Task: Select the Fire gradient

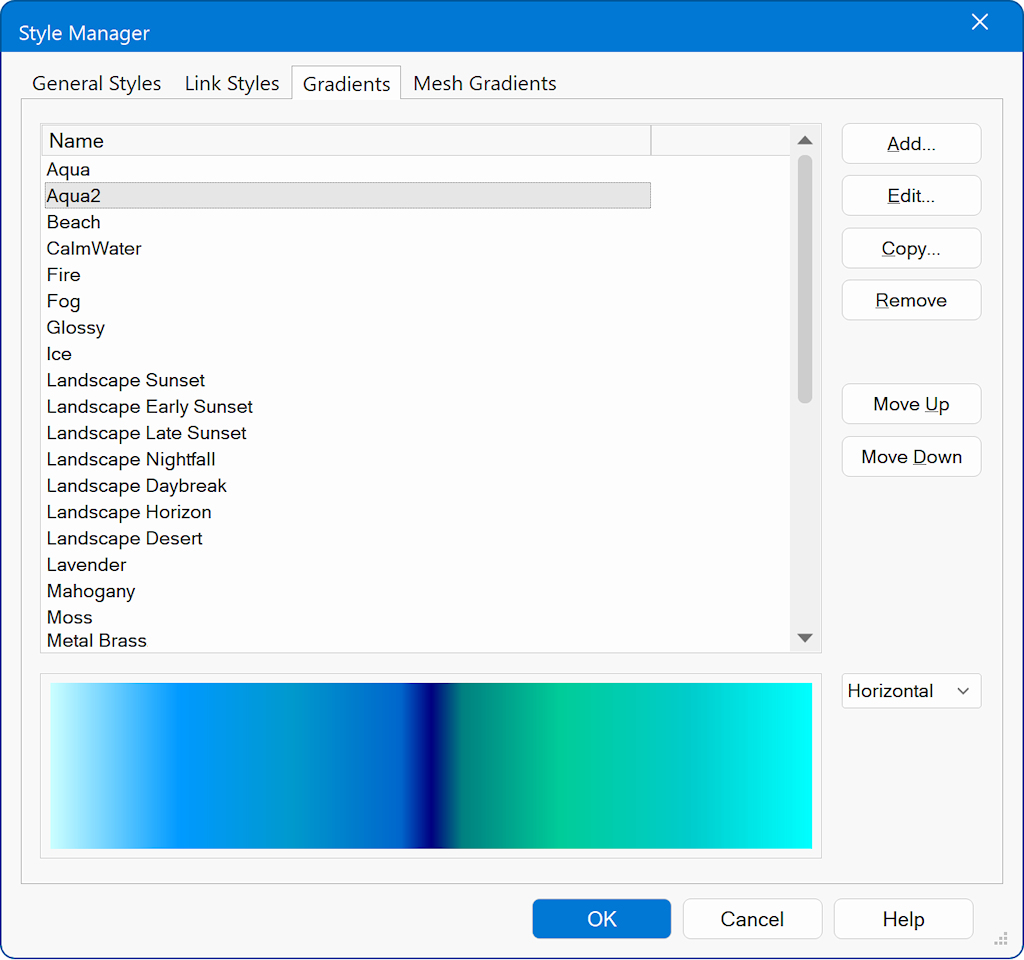Action: (x=64, y=275)
